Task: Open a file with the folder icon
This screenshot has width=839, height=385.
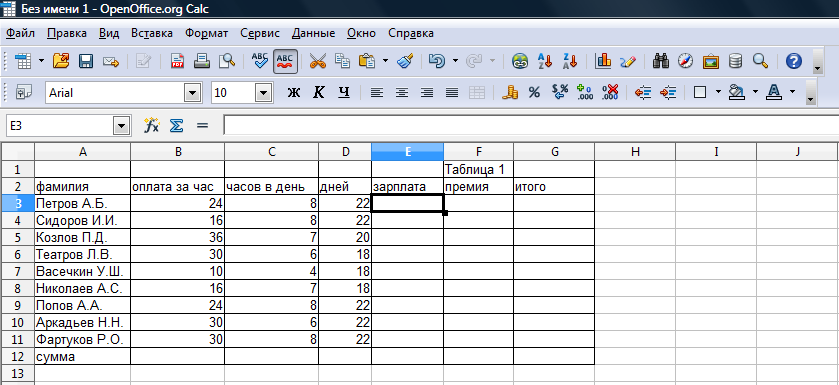Action: [62, 61]
